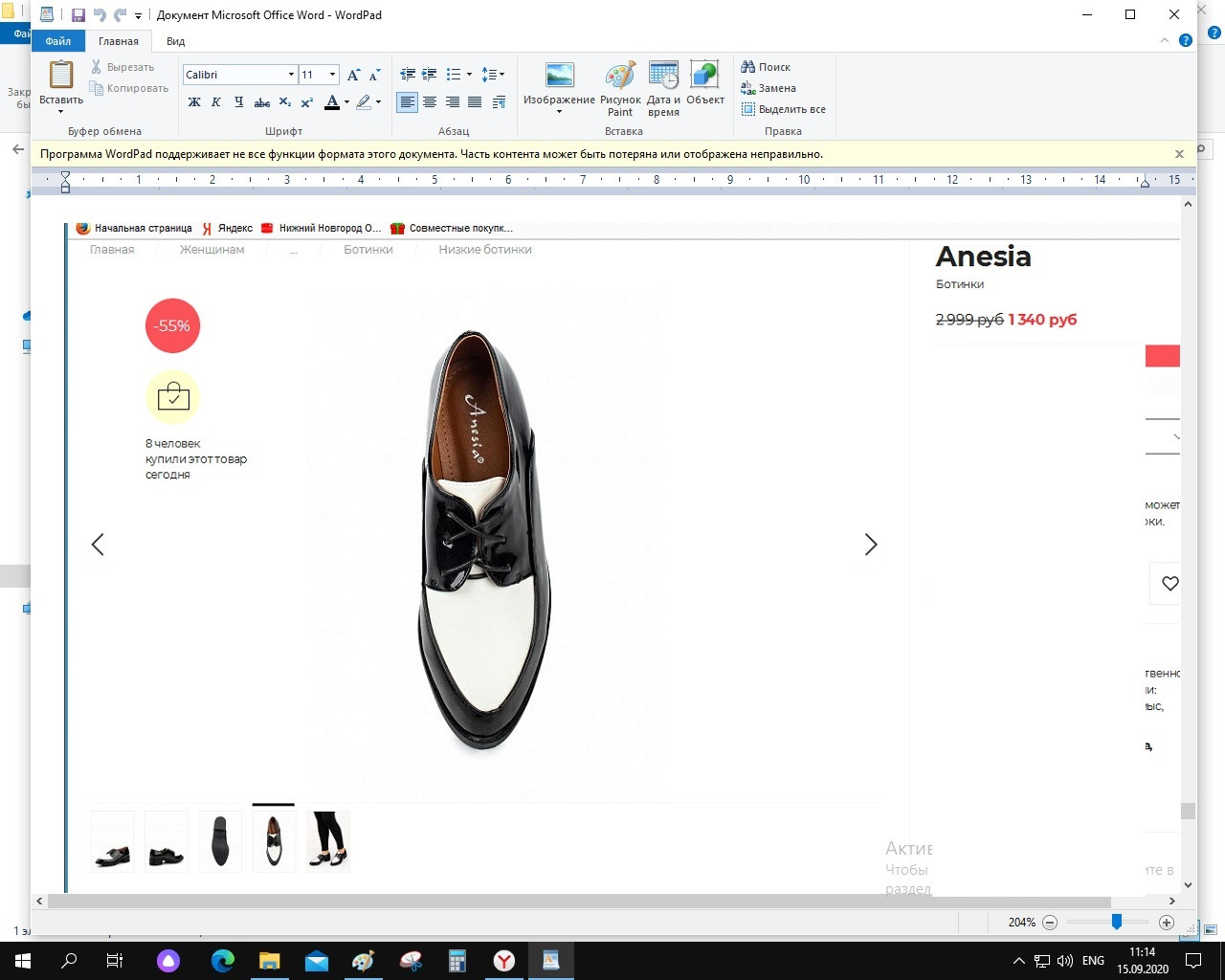Screen dimensions: 1225x980
Task: Click the right indent marker on the ruler
Action: coord(1144,182)
